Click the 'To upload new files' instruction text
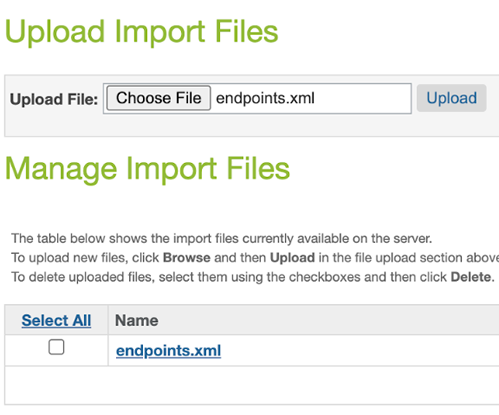499x415 pixels. [255, 258]
